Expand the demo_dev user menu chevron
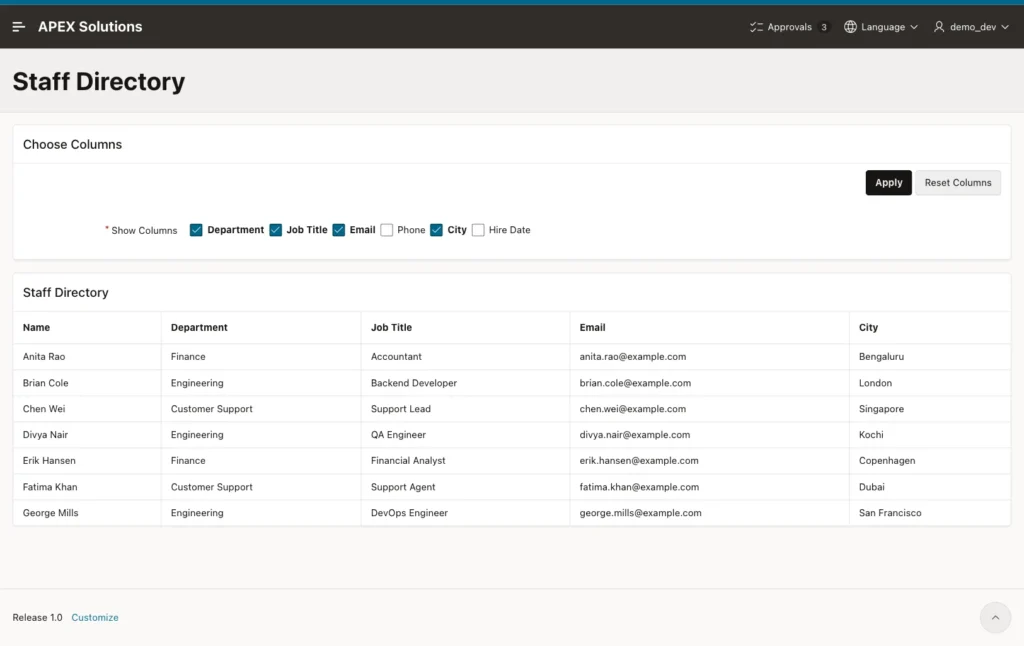The image size is (1024, 646). (x=1005, y=27)
